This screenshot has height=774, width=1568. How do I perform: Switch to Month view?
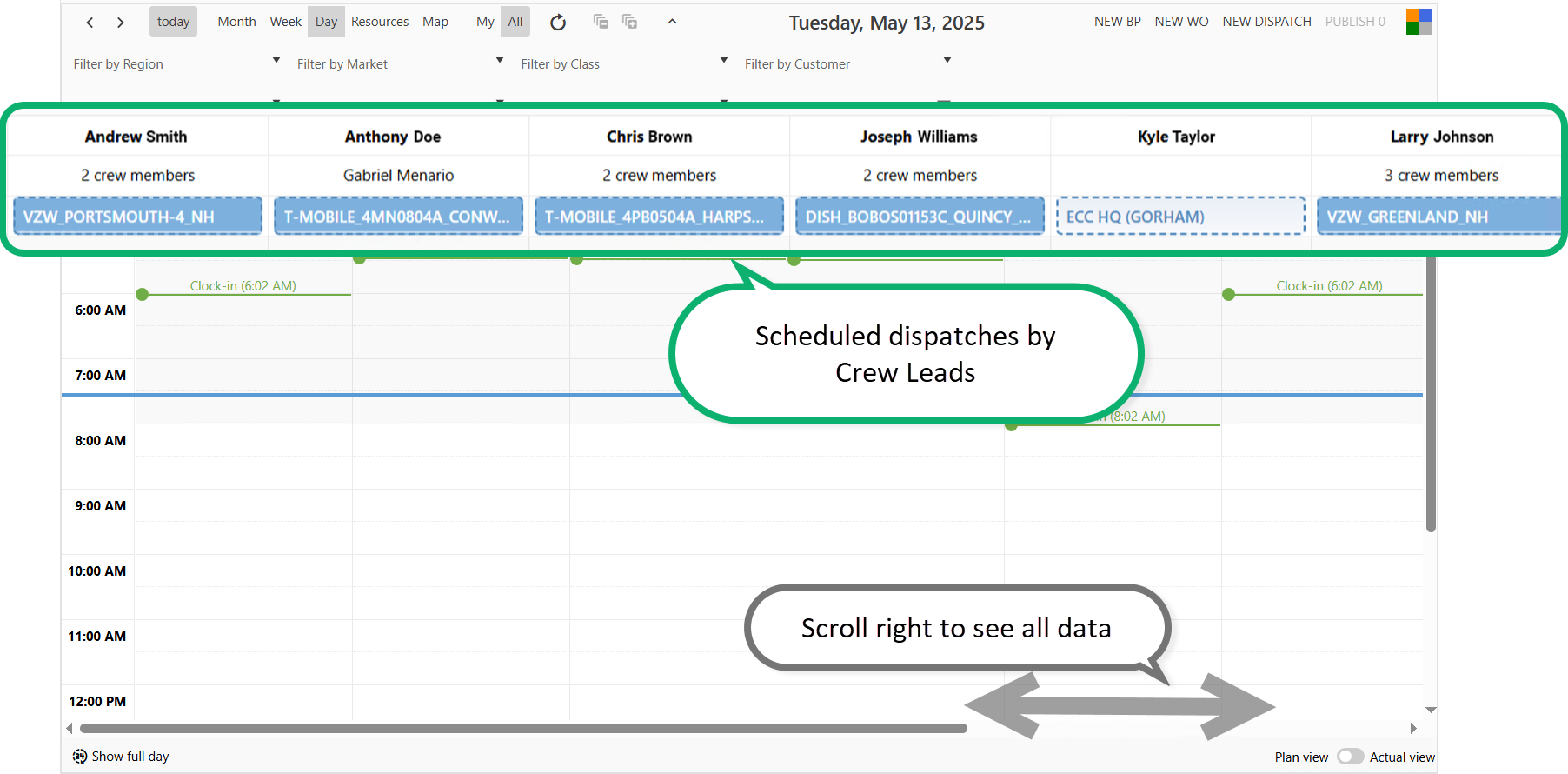pos(236,22)
